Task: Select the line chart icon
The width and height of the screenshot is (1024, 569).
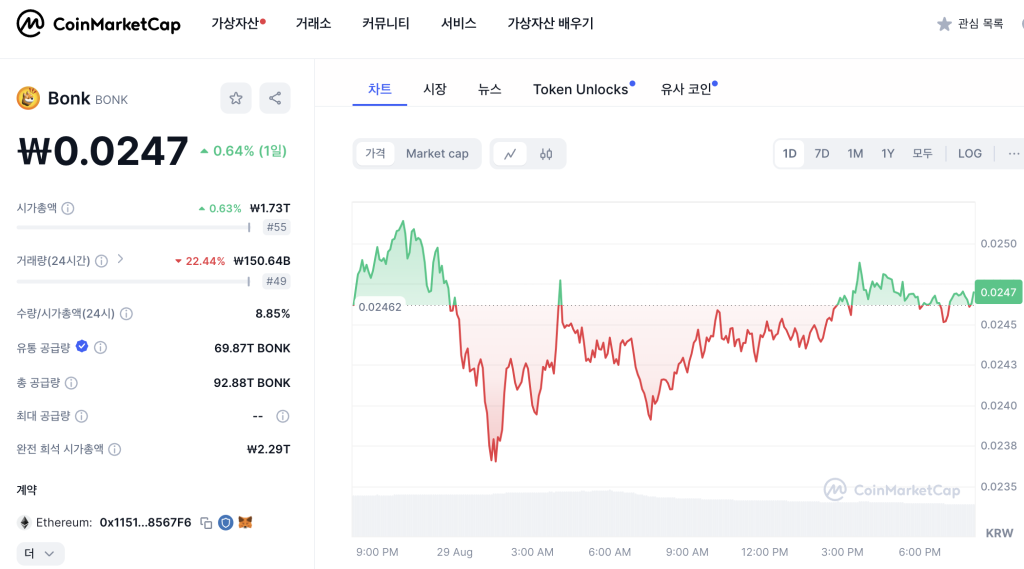Action: click(x=510, y=154)
